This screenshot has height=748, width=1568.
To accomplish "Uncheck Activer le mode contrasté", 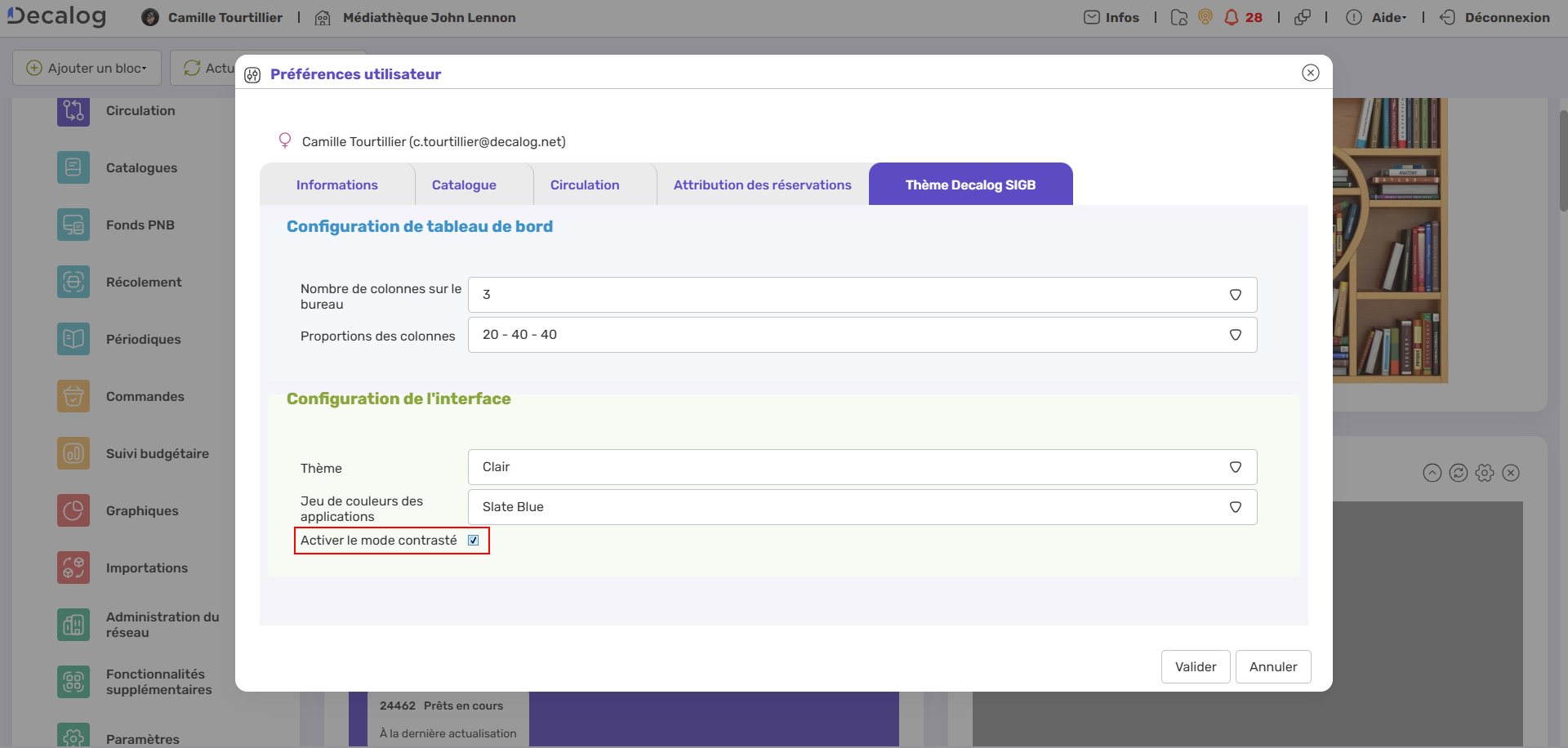I will coord(474,540).
